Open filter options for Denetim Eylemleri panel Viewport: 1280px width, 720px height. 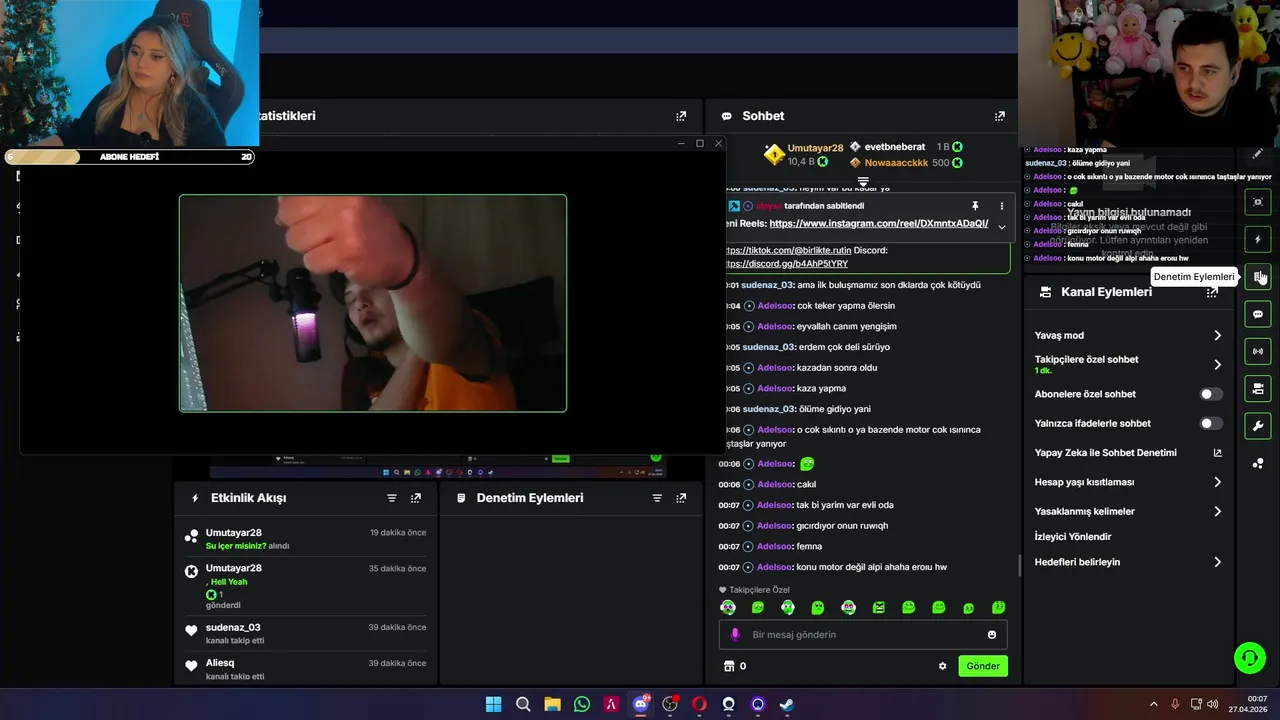657,498
